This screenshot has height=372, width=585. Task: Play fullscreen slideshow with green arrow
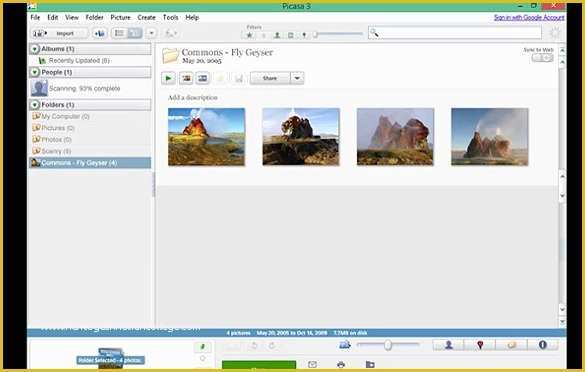(168, 78)
